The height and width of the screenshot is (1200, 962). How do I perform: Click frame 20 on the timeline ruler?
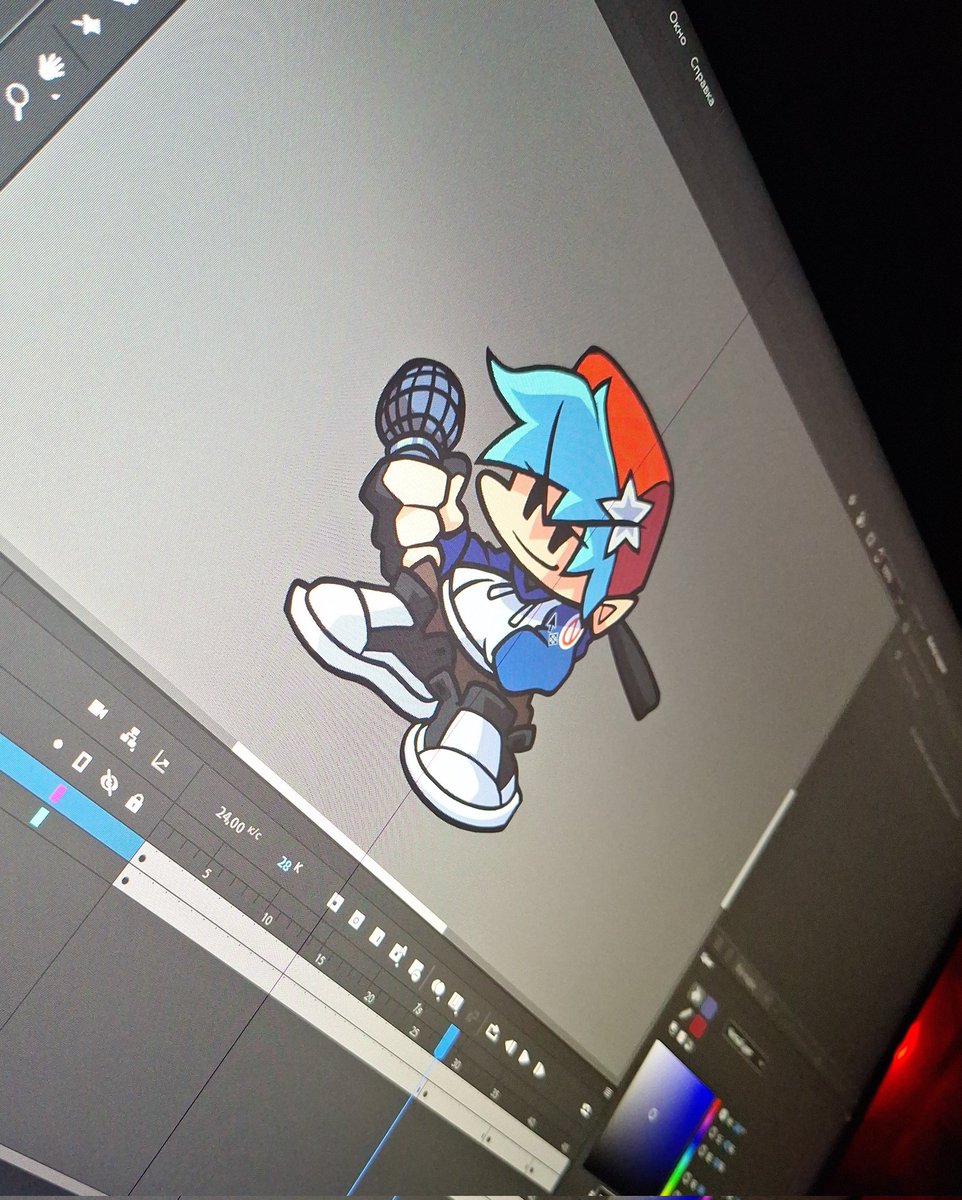tap(370, 998)
